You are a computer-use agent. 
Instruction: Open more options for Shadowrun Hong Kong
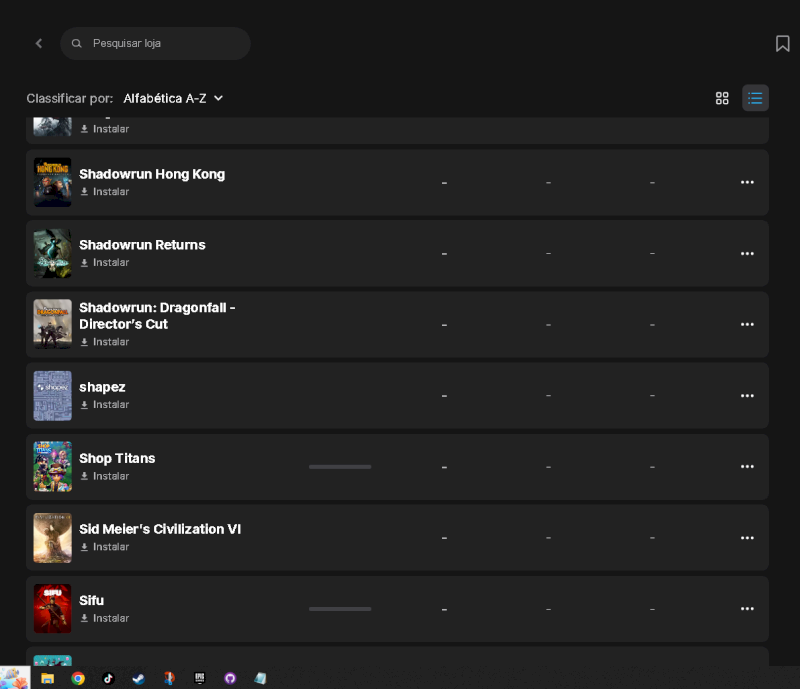[x=747, y=182]
